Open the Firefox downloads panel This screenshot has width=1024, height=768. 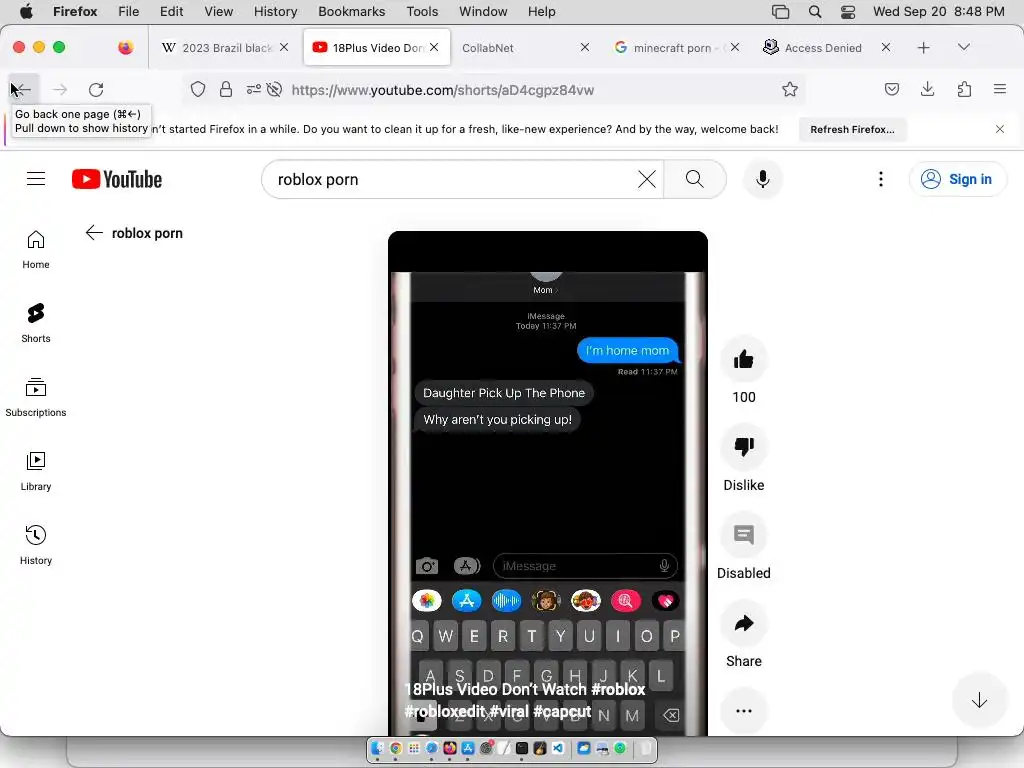click(927, 89)
